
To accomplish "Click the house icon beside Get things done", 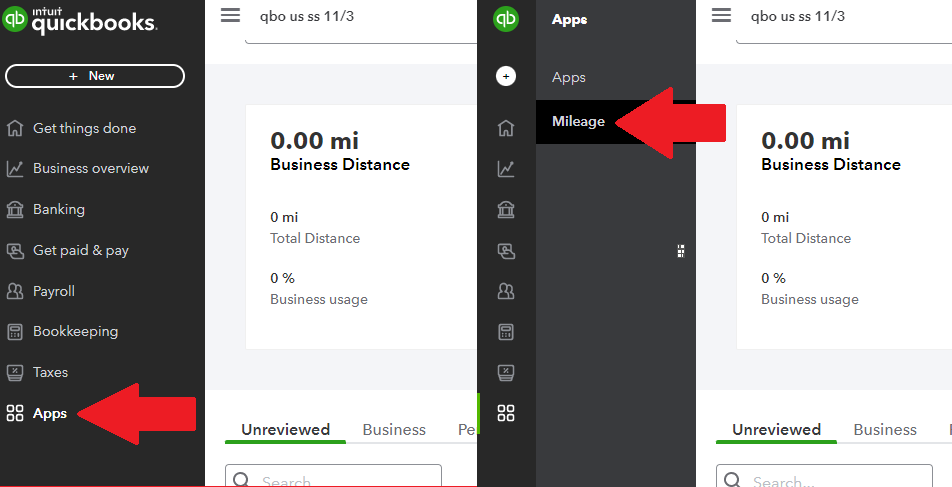I will point(15,128).
